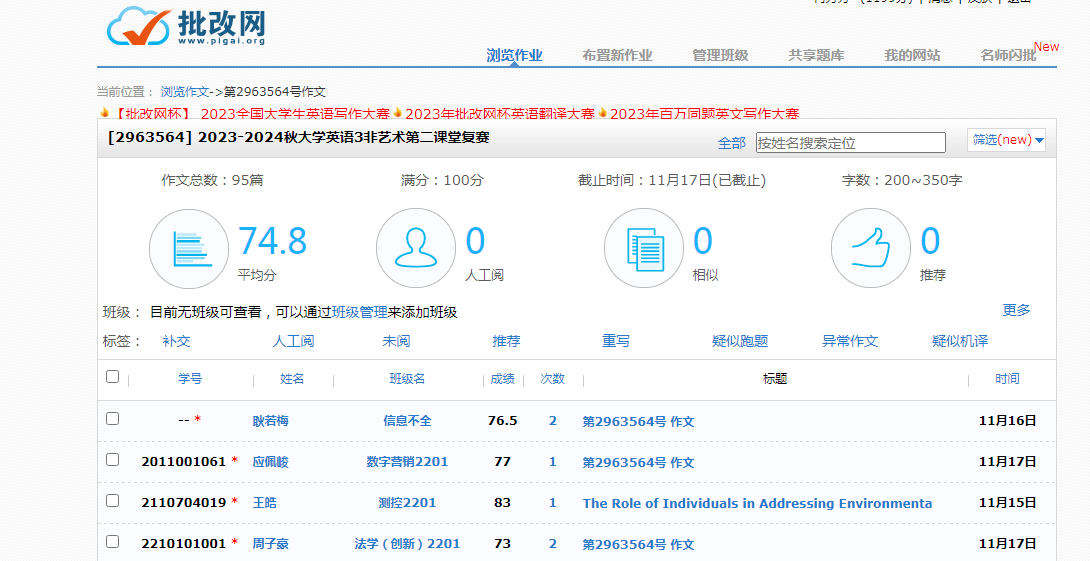Viewport: 1090px width, 561px height.
Task: Click the flame icon before 百万同题英文写作大赛
Action: point(603,112)
